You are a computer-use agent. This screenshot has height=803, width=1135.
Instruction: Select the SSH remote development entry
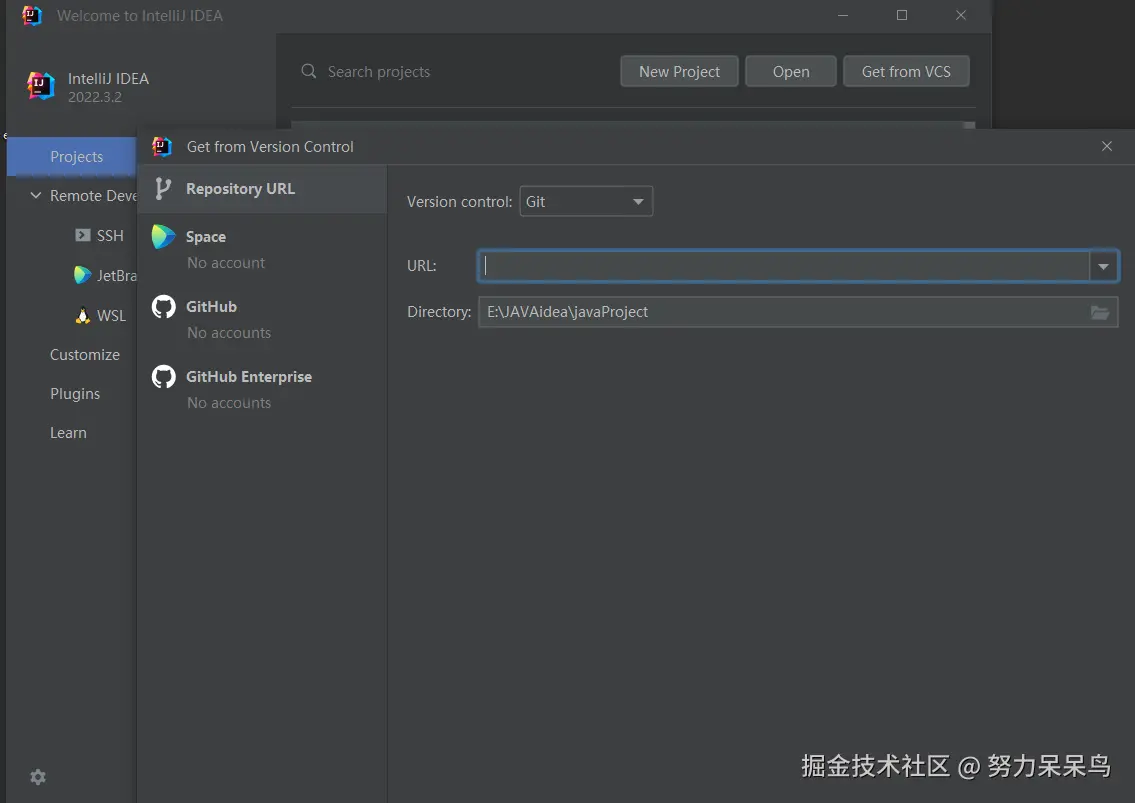[x=100, y=235]
